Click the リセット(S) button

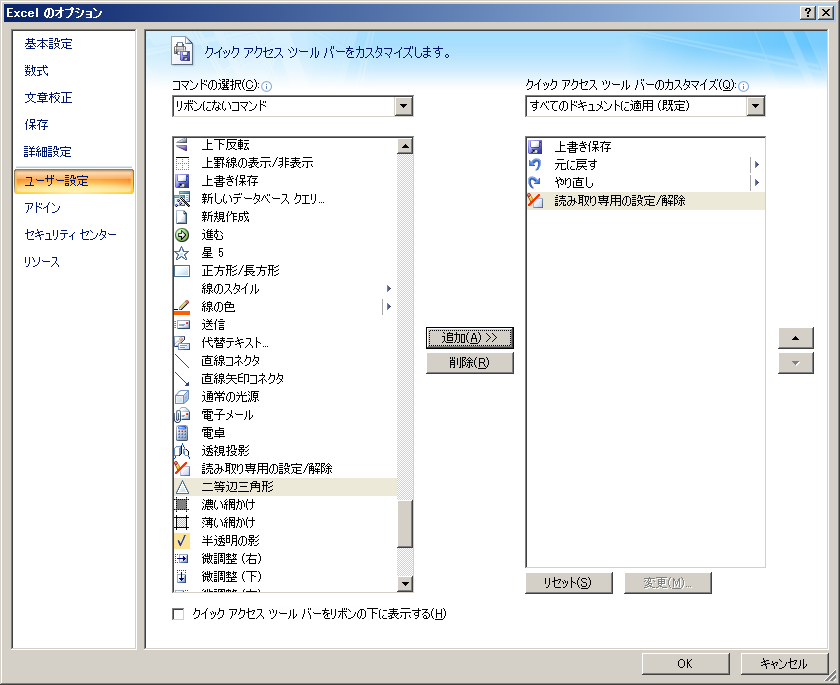[568, 583]
